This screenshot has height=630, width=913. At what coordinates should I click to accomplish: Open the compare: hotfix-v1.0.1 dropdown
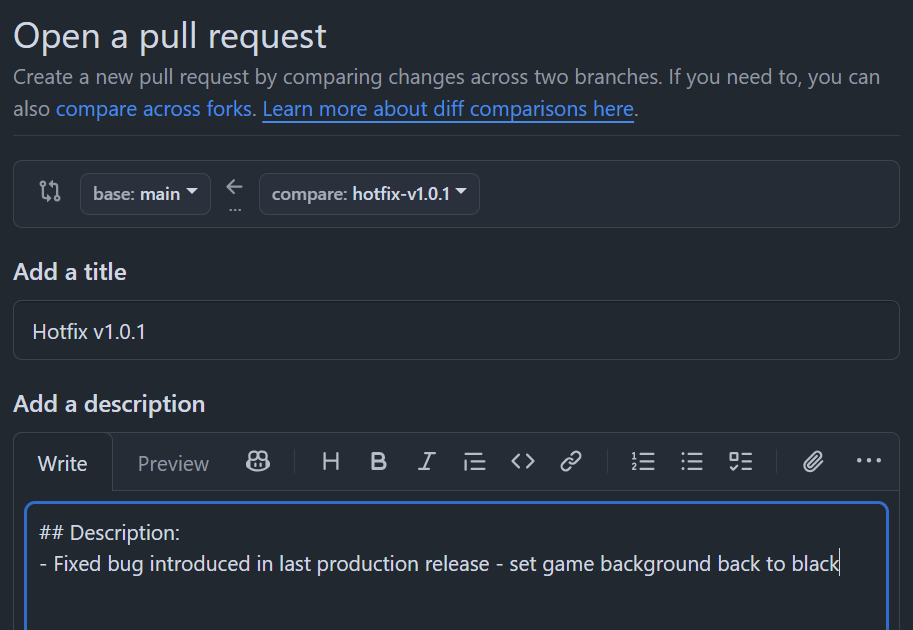pyautogui.click(x=369, y=194)
